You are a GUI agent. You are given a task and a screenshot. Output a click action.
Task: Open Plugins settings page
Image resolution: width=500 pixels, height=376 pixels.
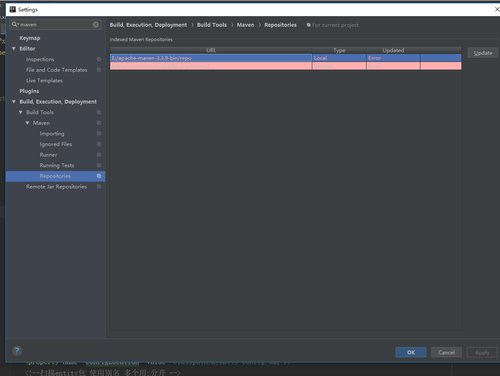(x=29, y=91)
